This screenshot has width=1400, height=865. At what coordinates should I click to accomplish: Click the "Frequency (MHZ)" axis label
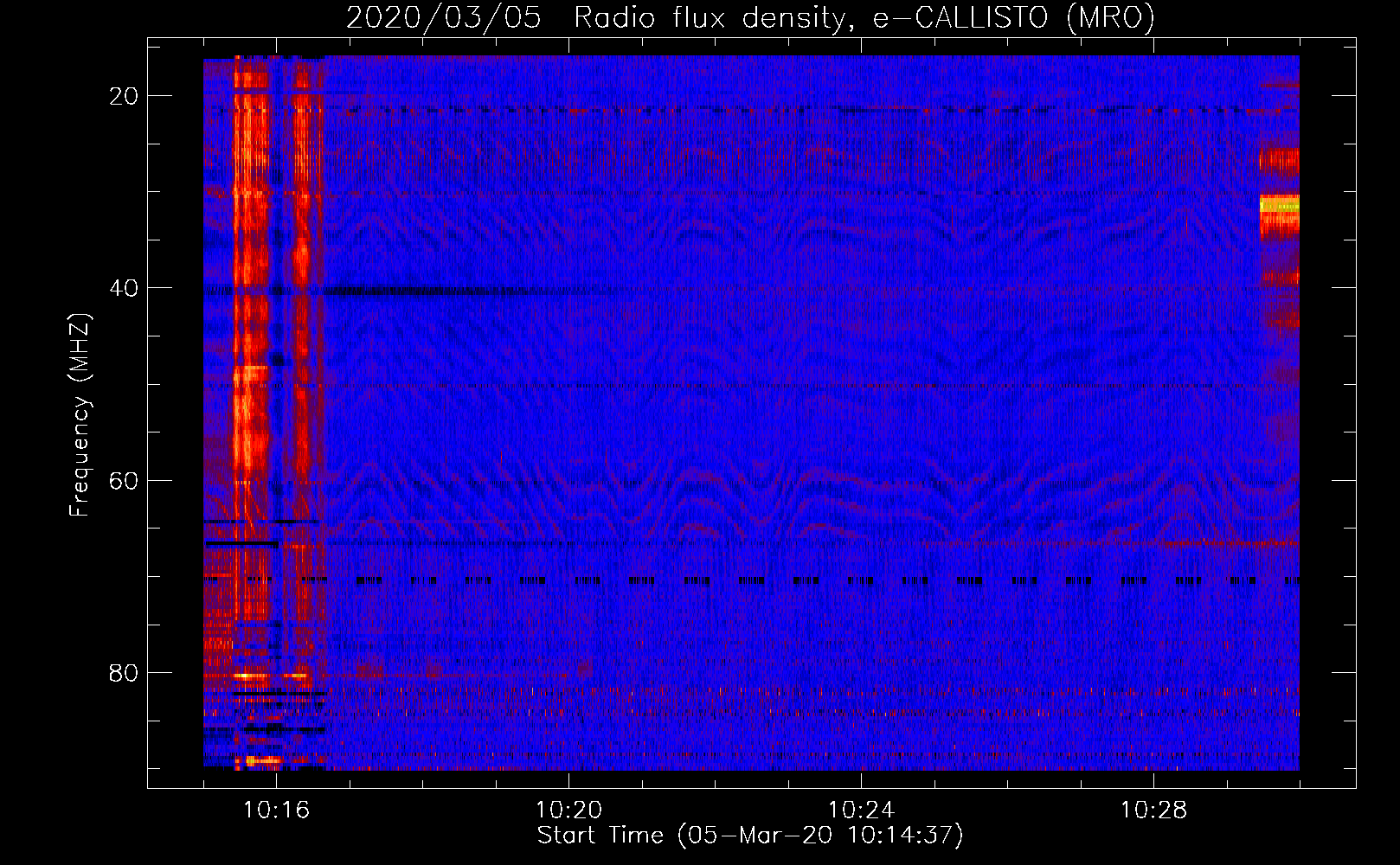tap(80, 414)
